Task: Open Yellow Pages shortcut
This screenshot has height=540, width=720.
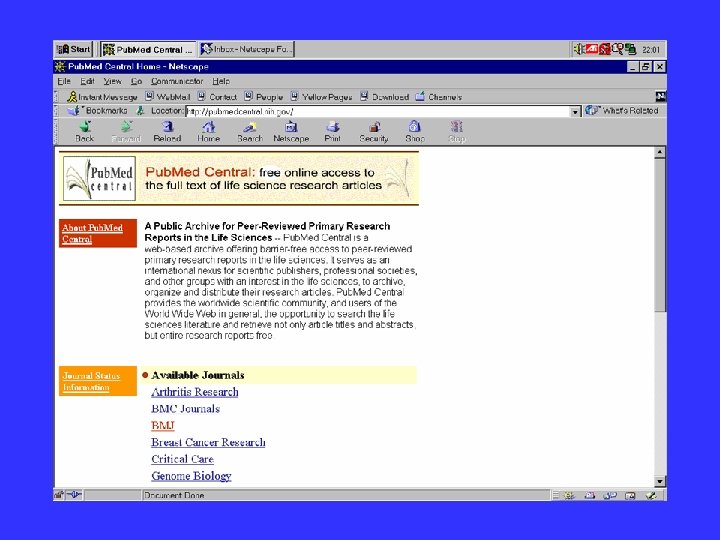Action: pyautogui.click(x=321, y=97)
